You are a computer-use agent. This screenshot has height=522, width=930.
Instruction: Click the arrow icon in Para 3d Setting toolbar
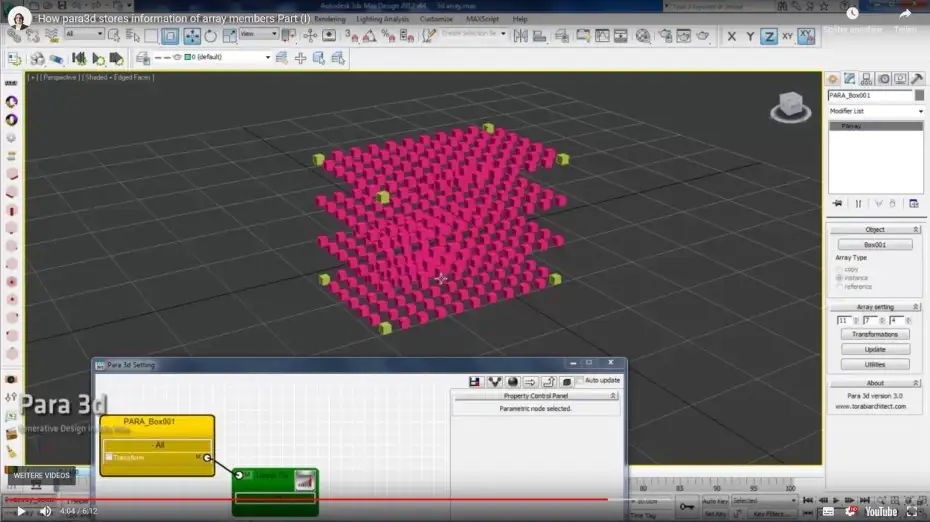point(530,381)
